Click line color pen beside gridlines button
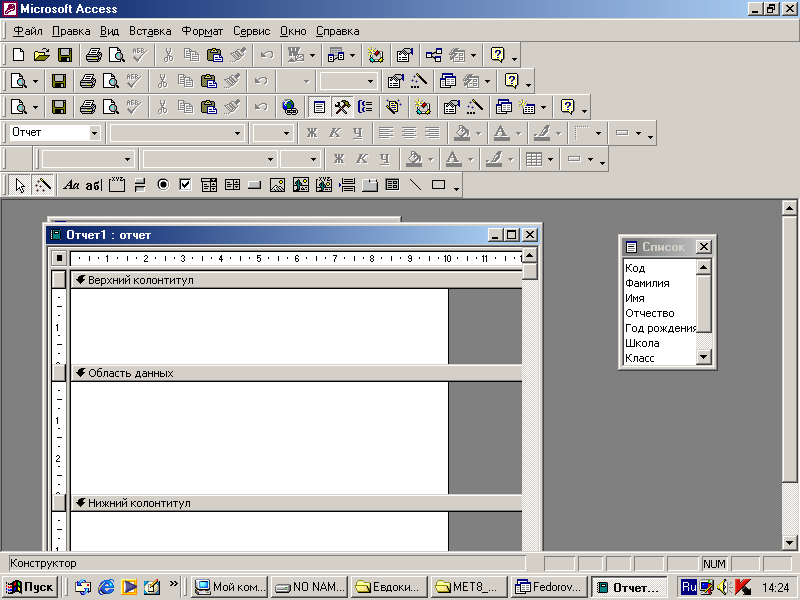The image size is (800, 600). (494, 159)
